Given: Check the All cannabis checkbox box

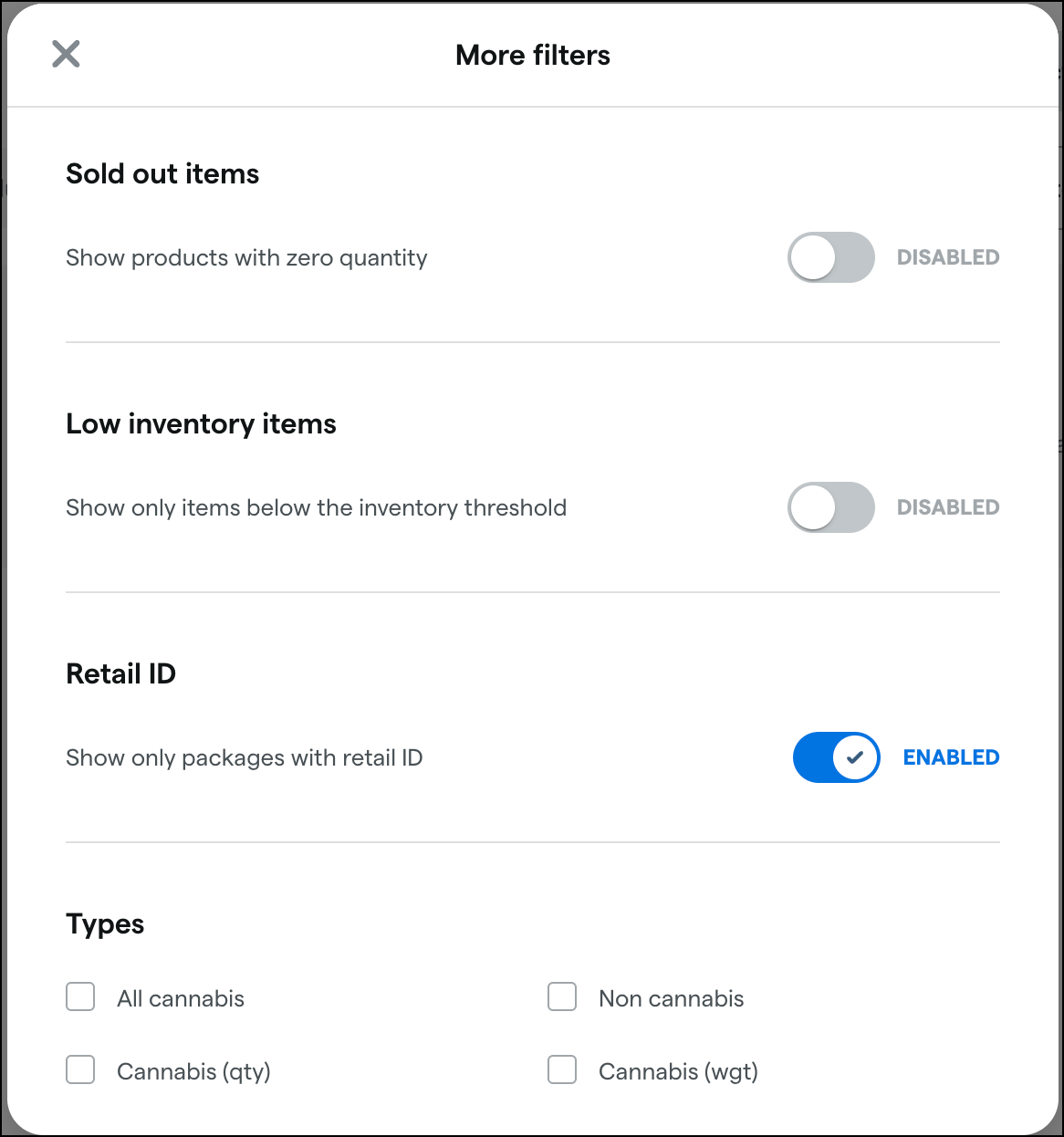Looking at the screenshot, I should (80, 996).
